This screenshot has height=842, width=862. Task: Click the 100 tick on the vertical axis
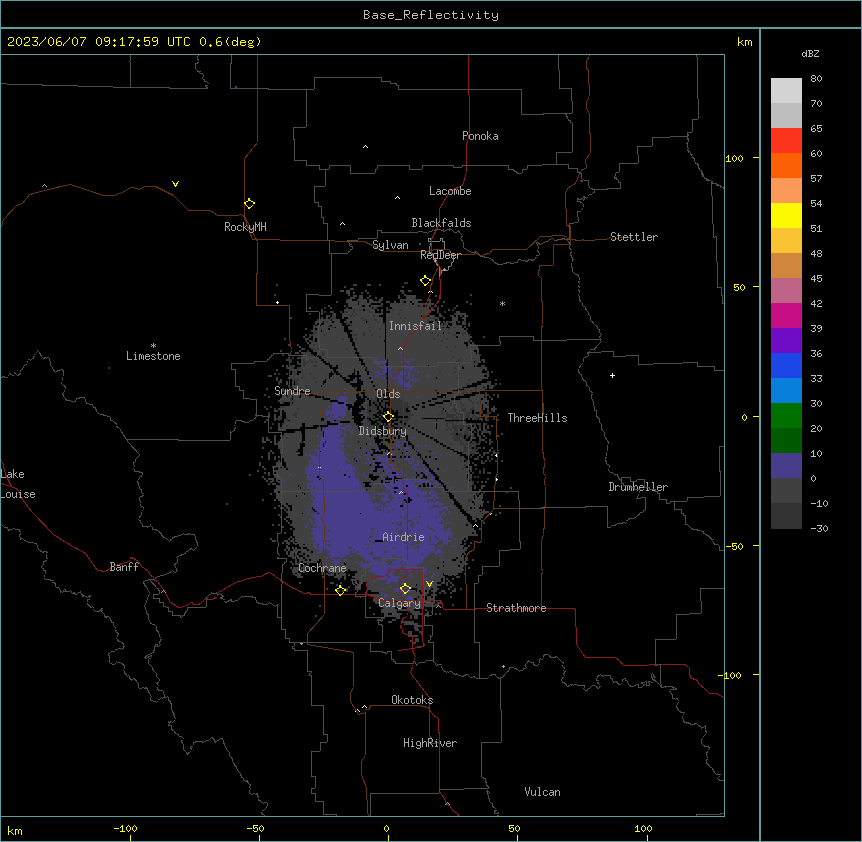pos(734,158)
